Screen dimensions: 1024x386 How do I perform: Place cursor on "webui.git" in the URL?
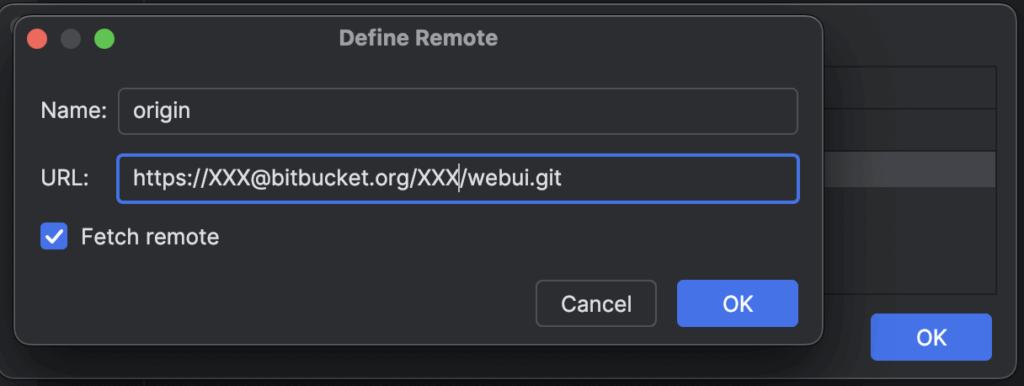click(515, 178)
